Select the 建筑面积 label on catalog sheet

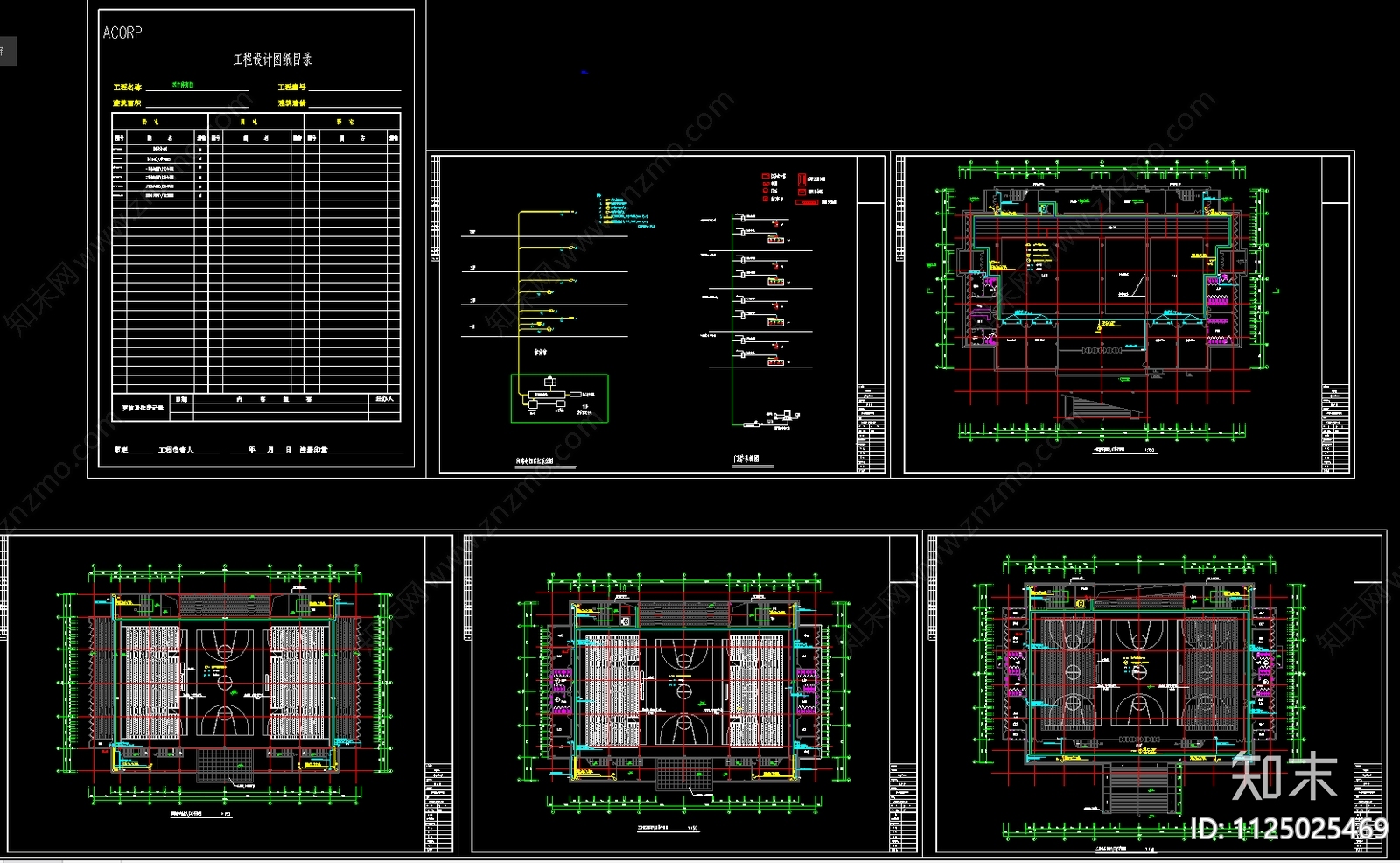127,103
